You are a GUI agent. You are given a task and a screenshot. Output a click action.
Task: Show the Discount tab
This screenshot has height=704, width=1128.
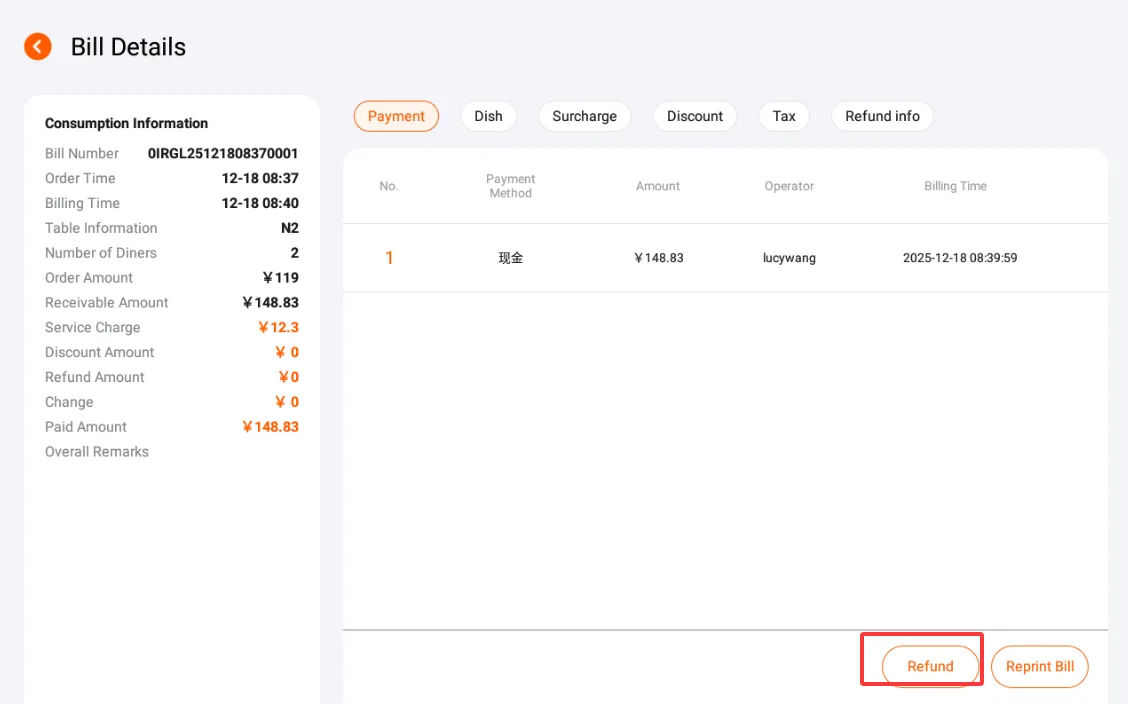695,116
